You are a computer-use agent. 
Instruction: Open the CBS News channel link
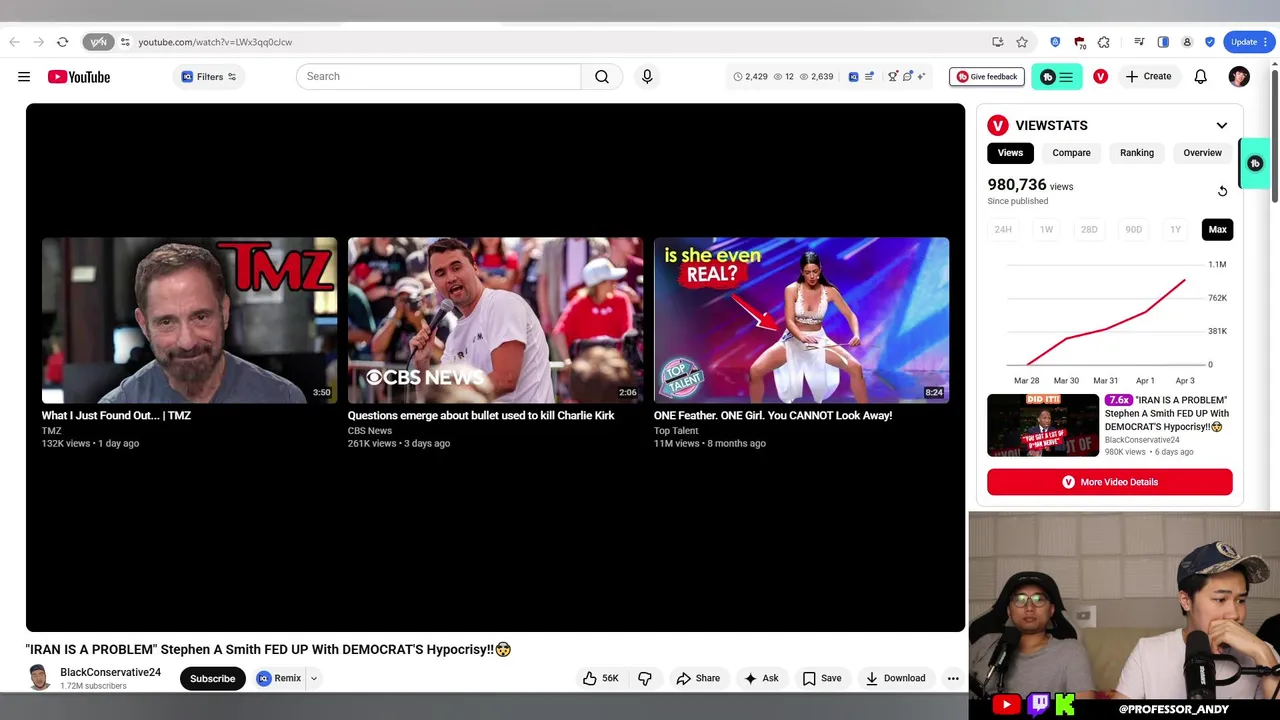click(x=369, y=431)
